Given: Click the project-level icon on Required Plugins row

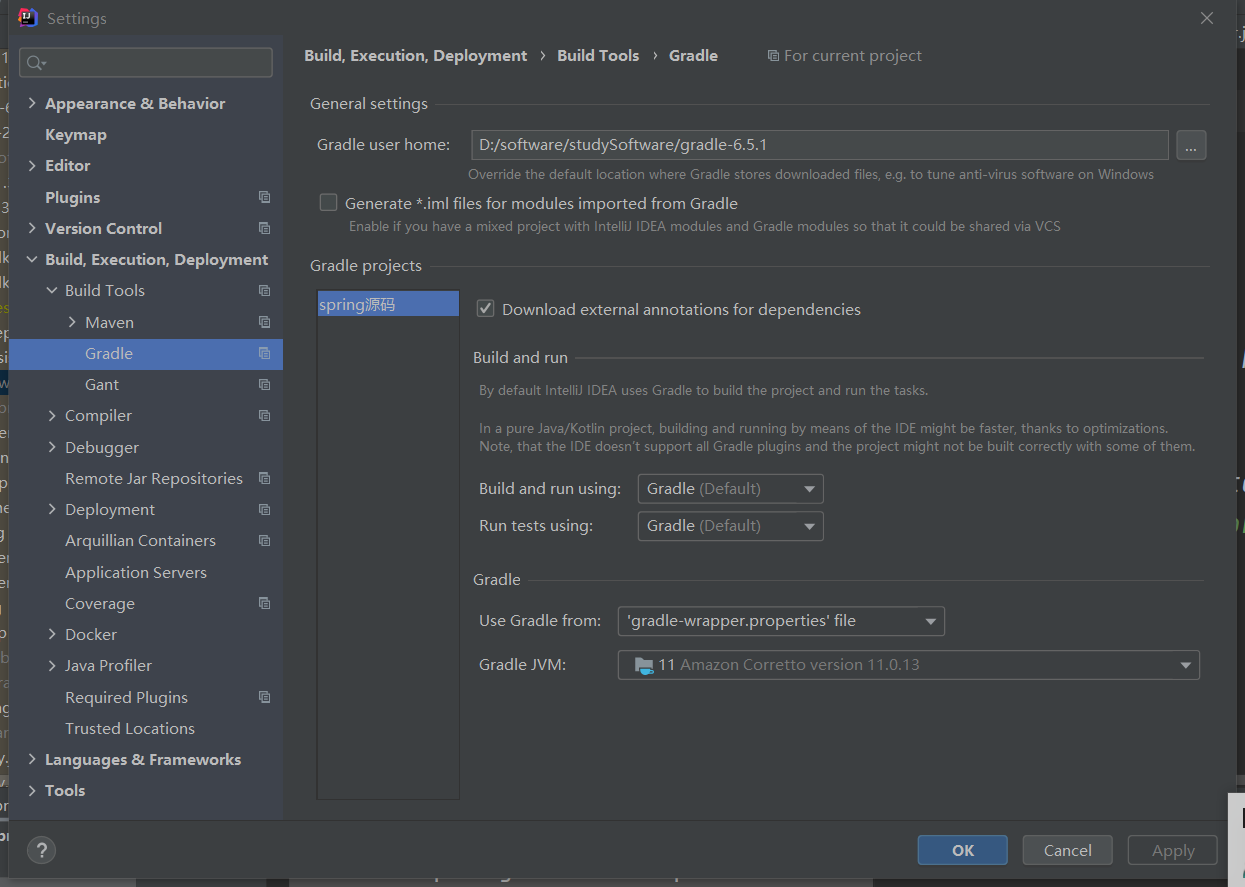Looking at the screenshot, I should [264, 697].
